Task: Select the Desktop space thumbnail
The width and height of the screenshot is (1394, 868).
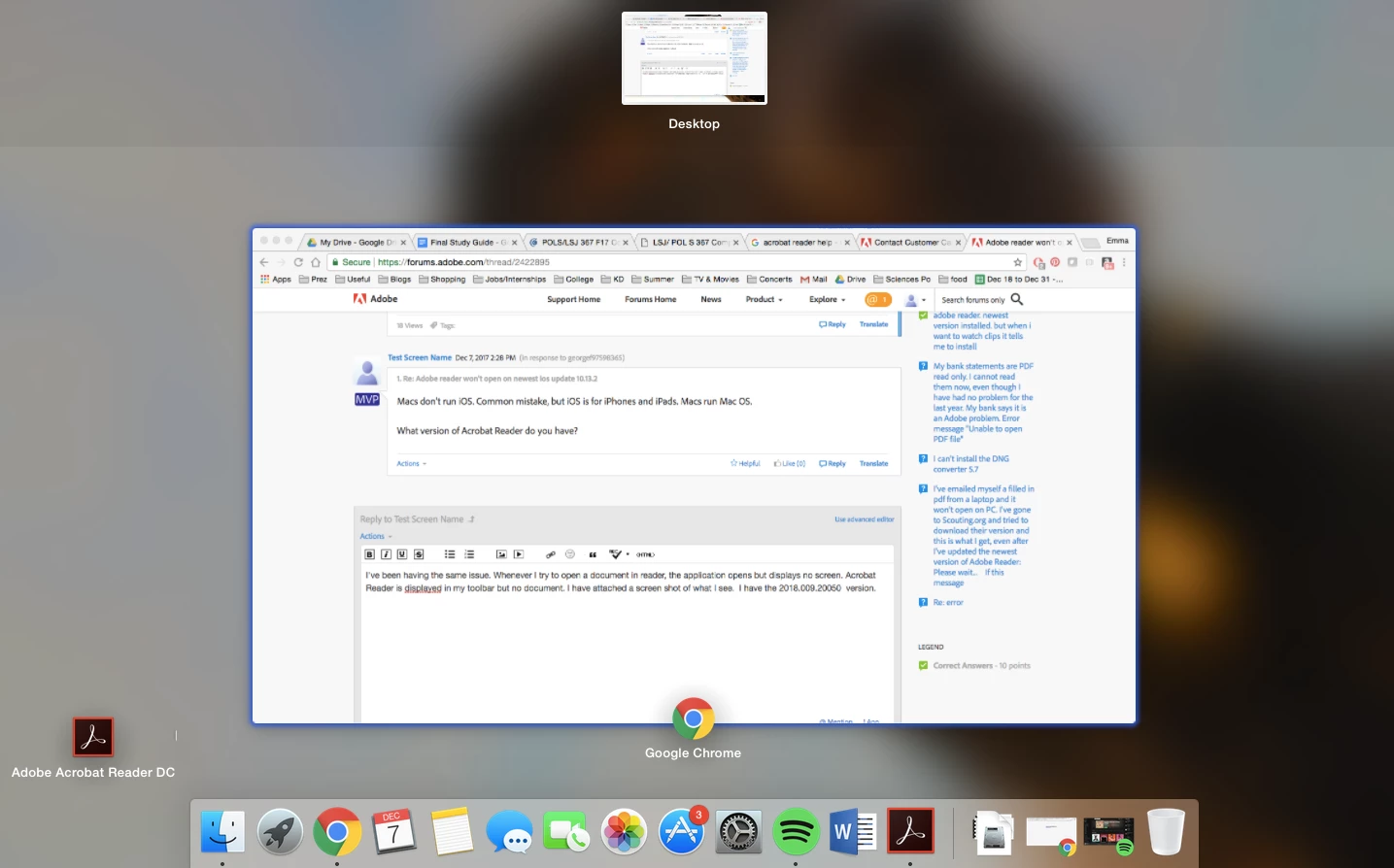Action: point(695,58)
